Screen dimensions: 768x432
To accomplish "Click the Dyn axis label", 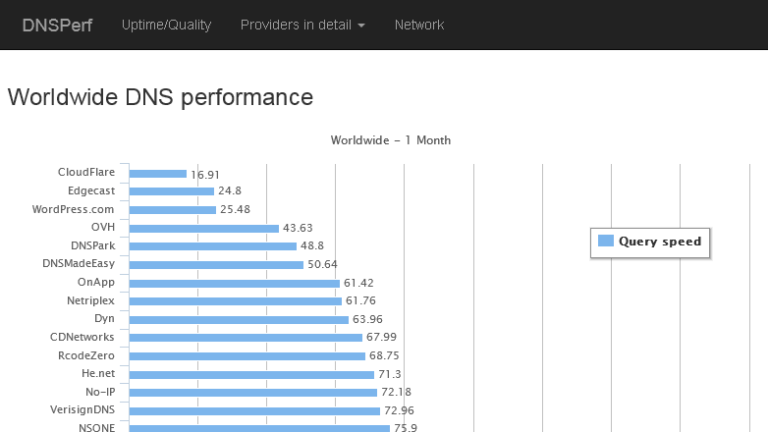I will pyautogui.click(x=104, y=318).
